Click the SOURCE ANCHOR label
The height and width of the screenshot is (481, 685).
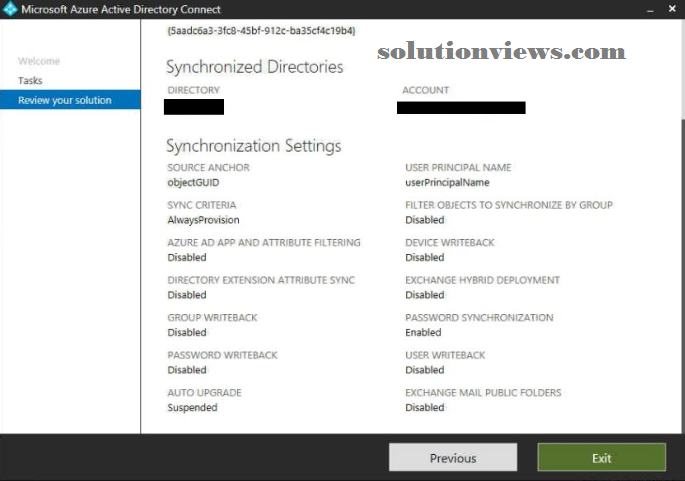(x=208, y=167)
